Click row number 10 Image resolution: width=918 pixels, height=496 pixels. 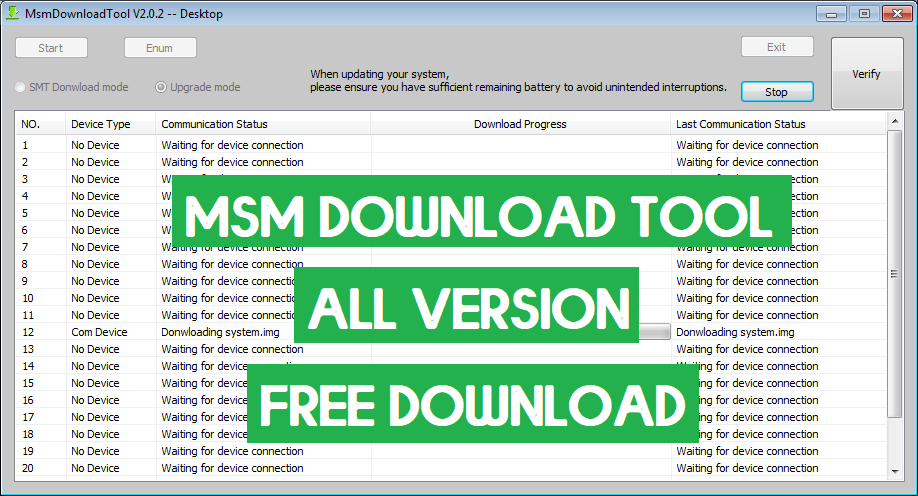point(28,298)
